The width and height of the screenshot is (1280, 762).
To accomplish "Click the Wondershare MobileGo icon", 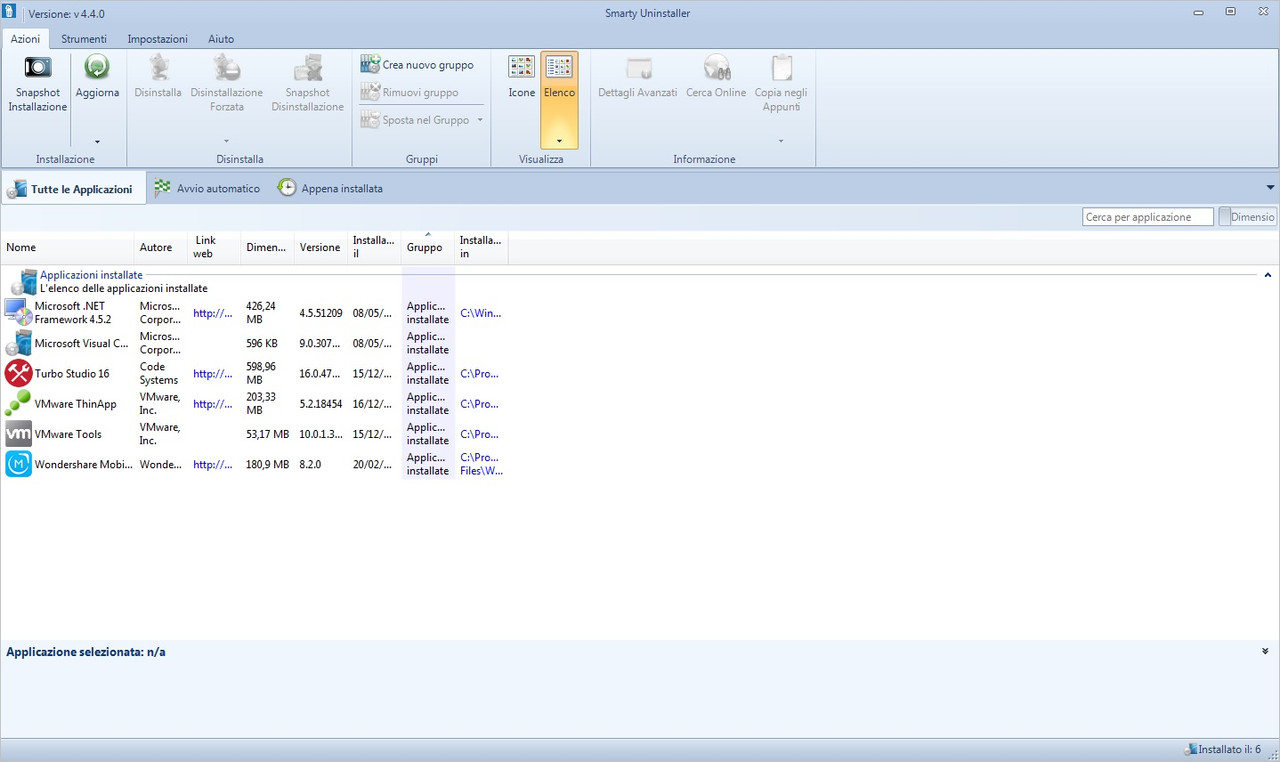I will pyautogui.click(x=18, y=464).
